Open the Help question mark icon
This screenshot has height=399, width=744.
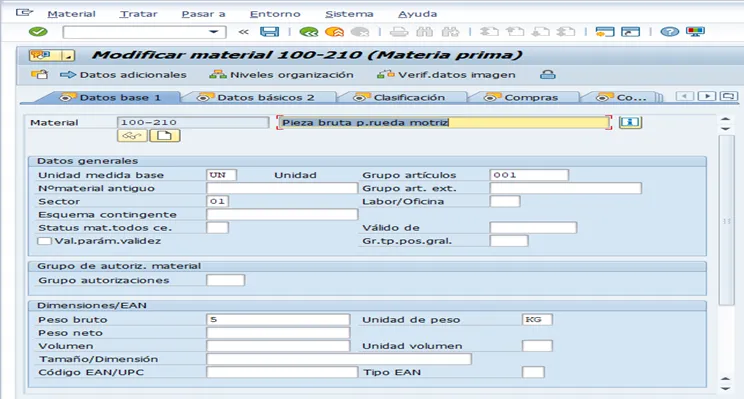(x=670, y=32)
